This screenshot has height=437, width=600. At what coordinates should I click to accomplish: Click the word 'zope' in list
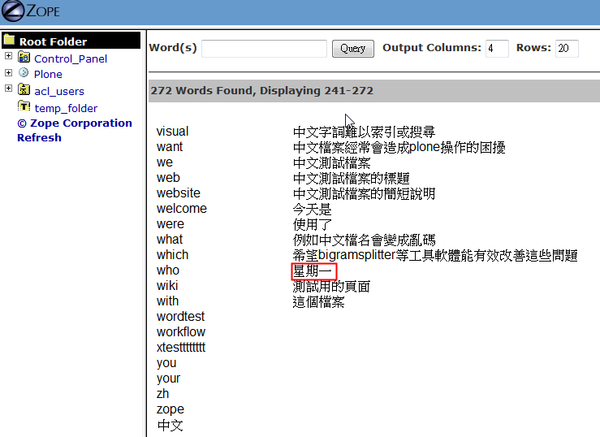coord(170,409)
